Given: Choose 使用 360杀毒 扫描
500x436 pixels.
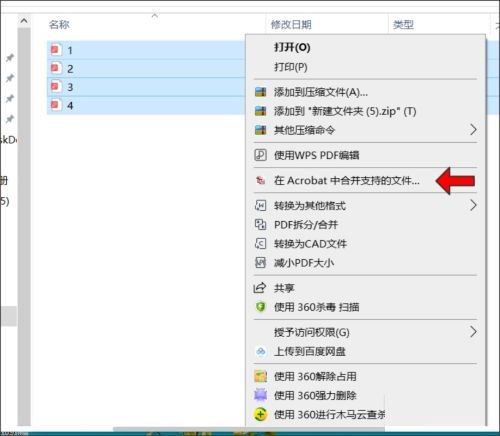Looking at the screenshot, I should point(366,307).
